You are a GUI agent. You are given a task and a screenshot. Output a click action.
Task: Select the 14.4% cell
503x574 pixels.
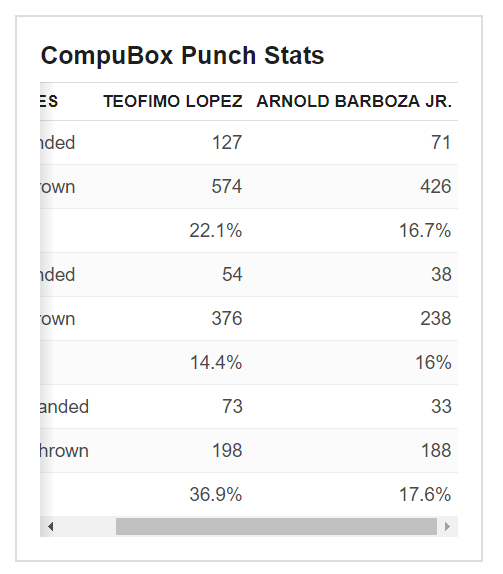point(216,362)
